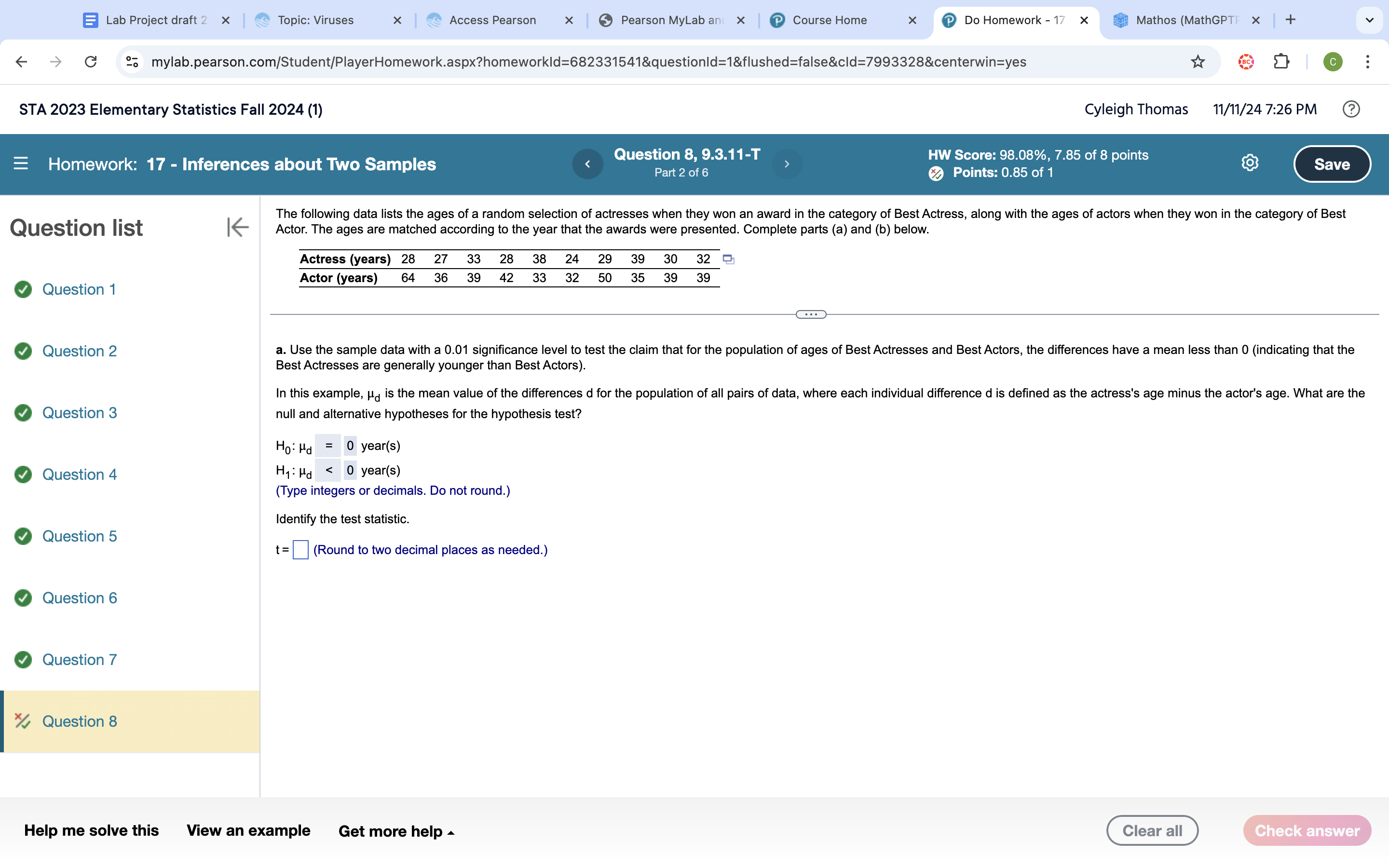Image resolution: width=1389 pixels, height=868 pixels.
Task: Click the address bar URL
Action: tap(588, 61)
